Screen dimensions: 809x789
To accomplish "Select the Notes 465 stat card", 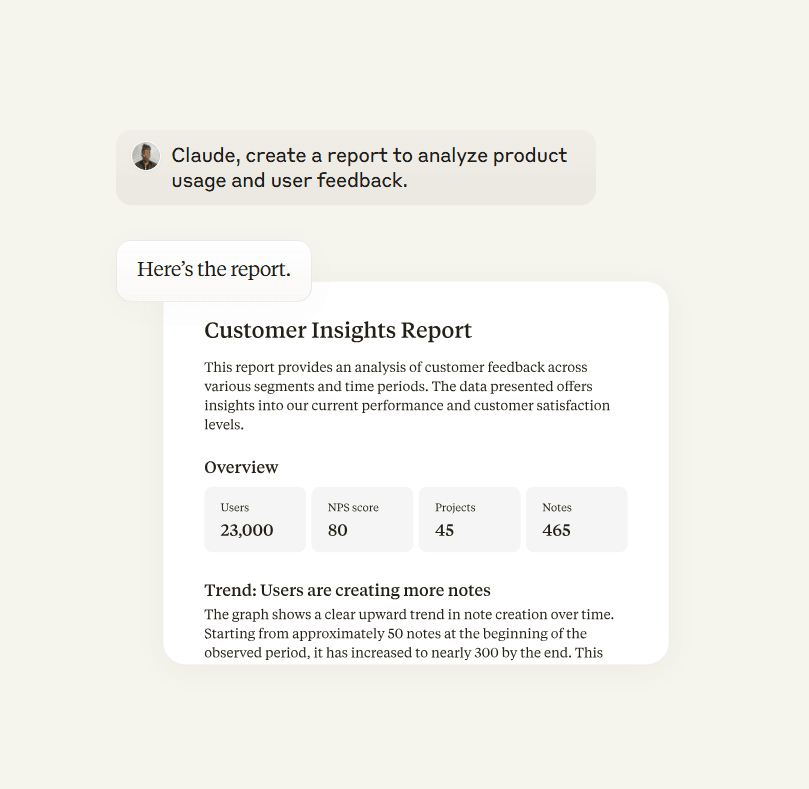I will click(577, 519).
